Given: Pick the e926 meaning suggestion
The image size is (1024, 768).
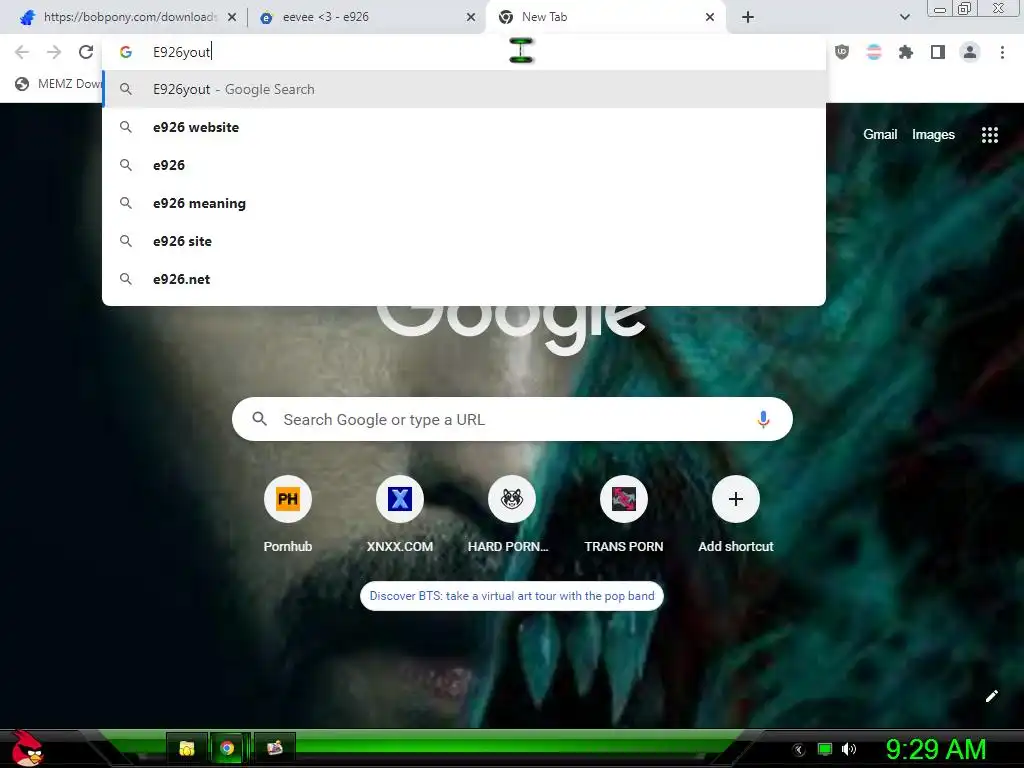Looking at the screenshot, I should point(464,203).
